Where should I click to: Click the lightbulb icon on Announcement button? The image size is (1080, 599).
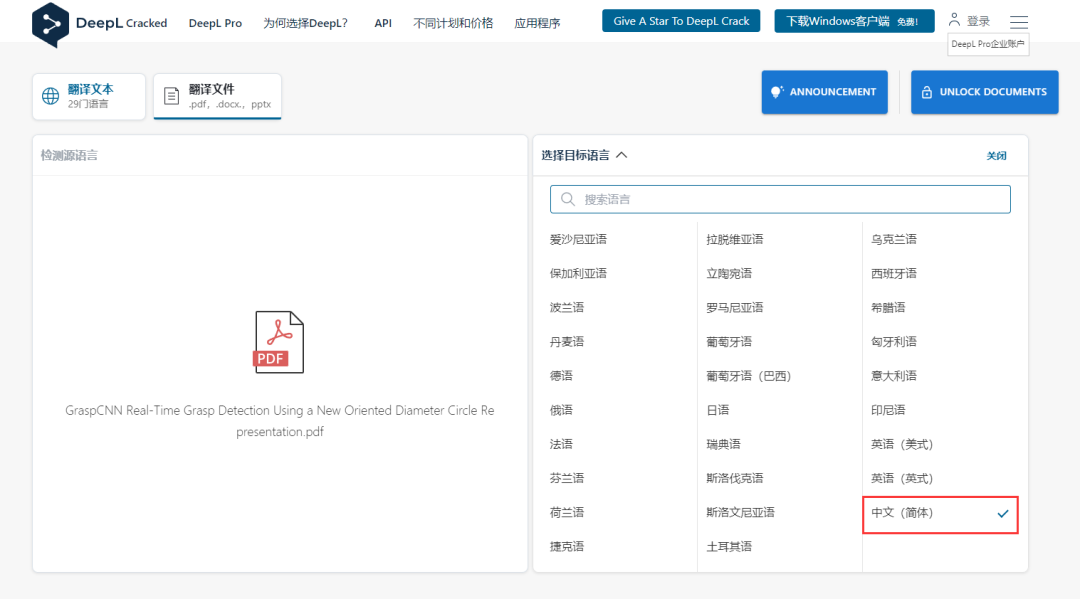pos(777,92)
